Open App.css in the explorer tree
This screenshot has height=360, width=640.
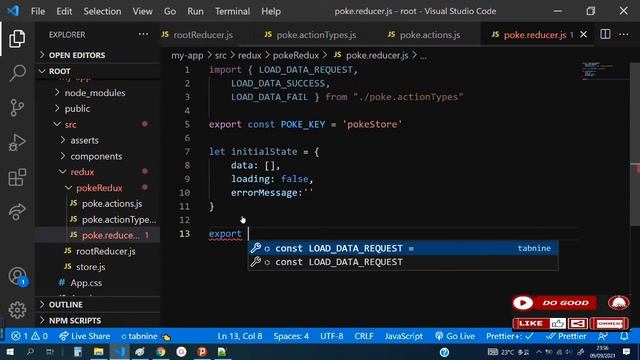[x=86, y=283]
